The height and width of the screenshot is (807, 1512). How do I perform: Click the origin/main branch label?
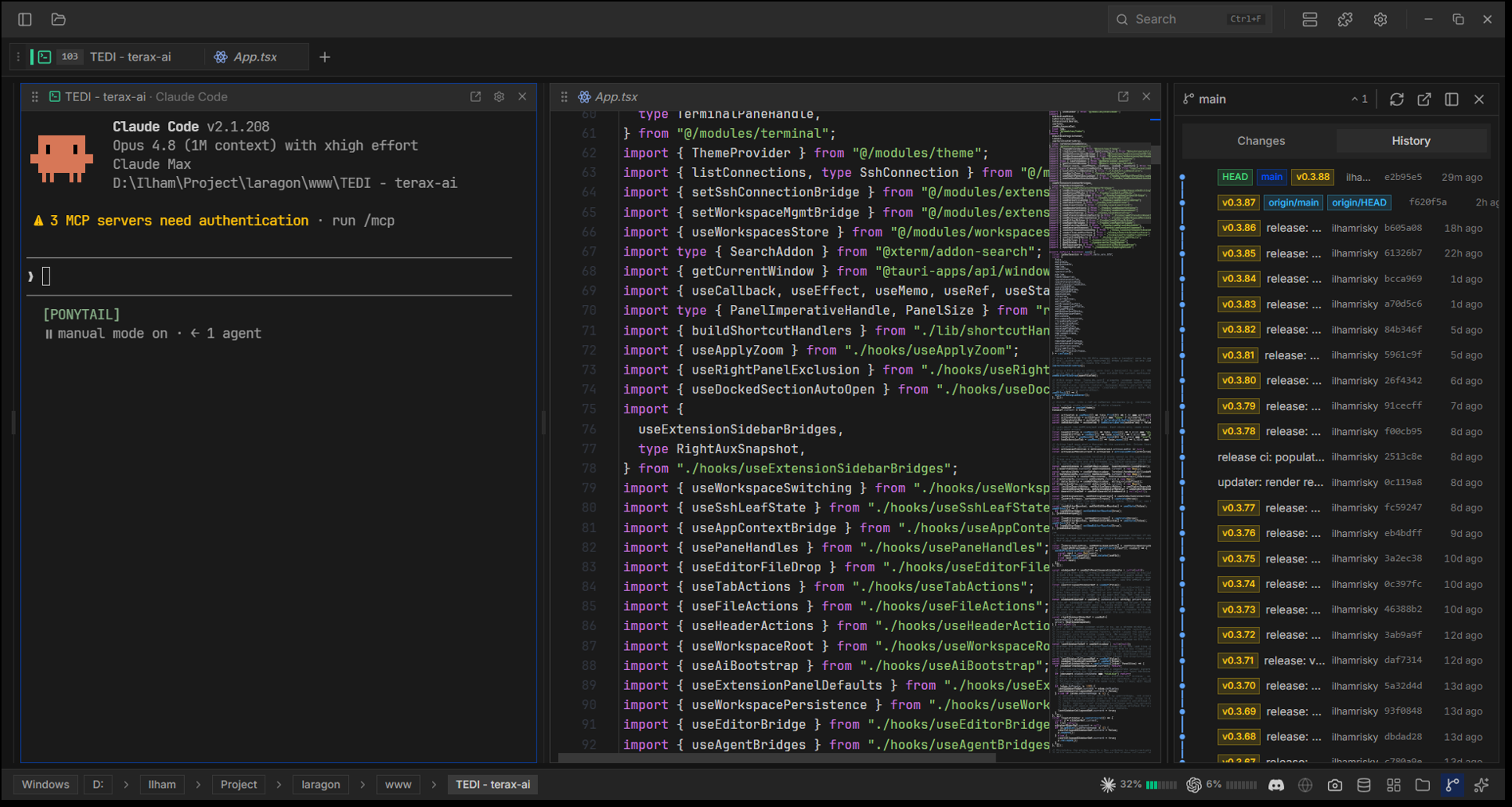pos(1293,202)
